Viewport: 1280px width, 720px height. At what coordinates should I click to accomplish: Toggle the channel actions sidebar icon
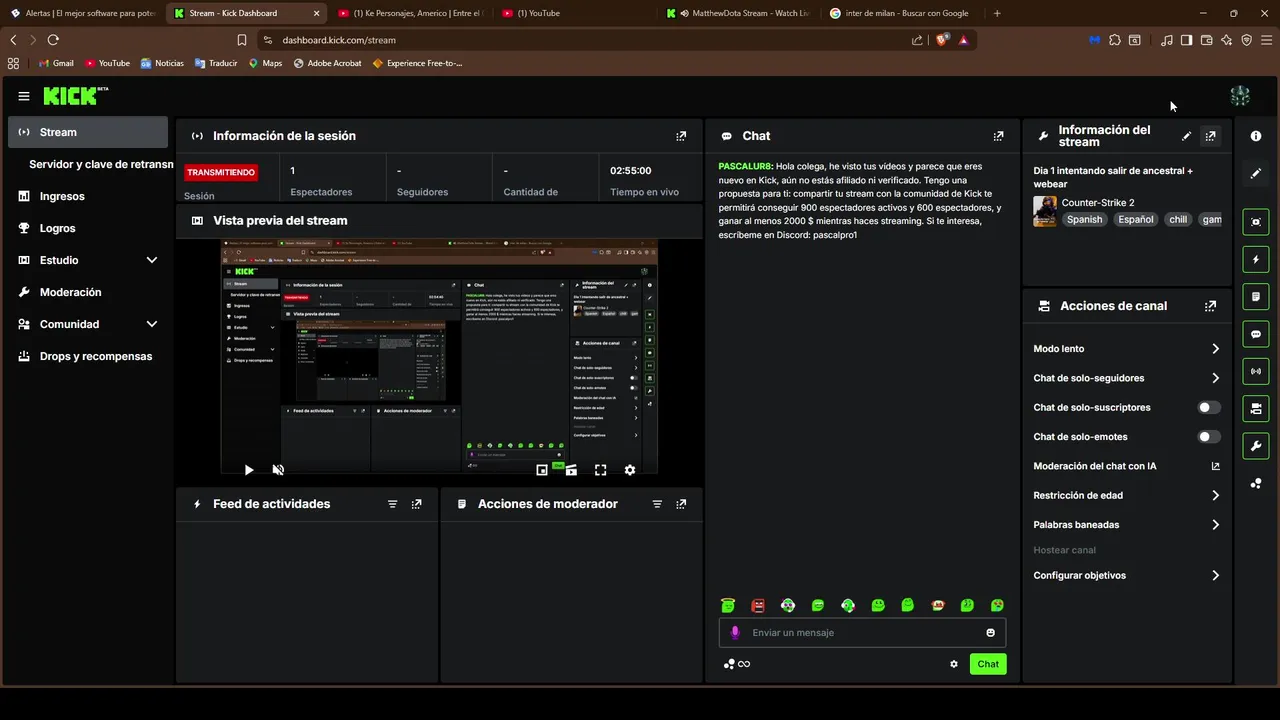[1256, 408]
